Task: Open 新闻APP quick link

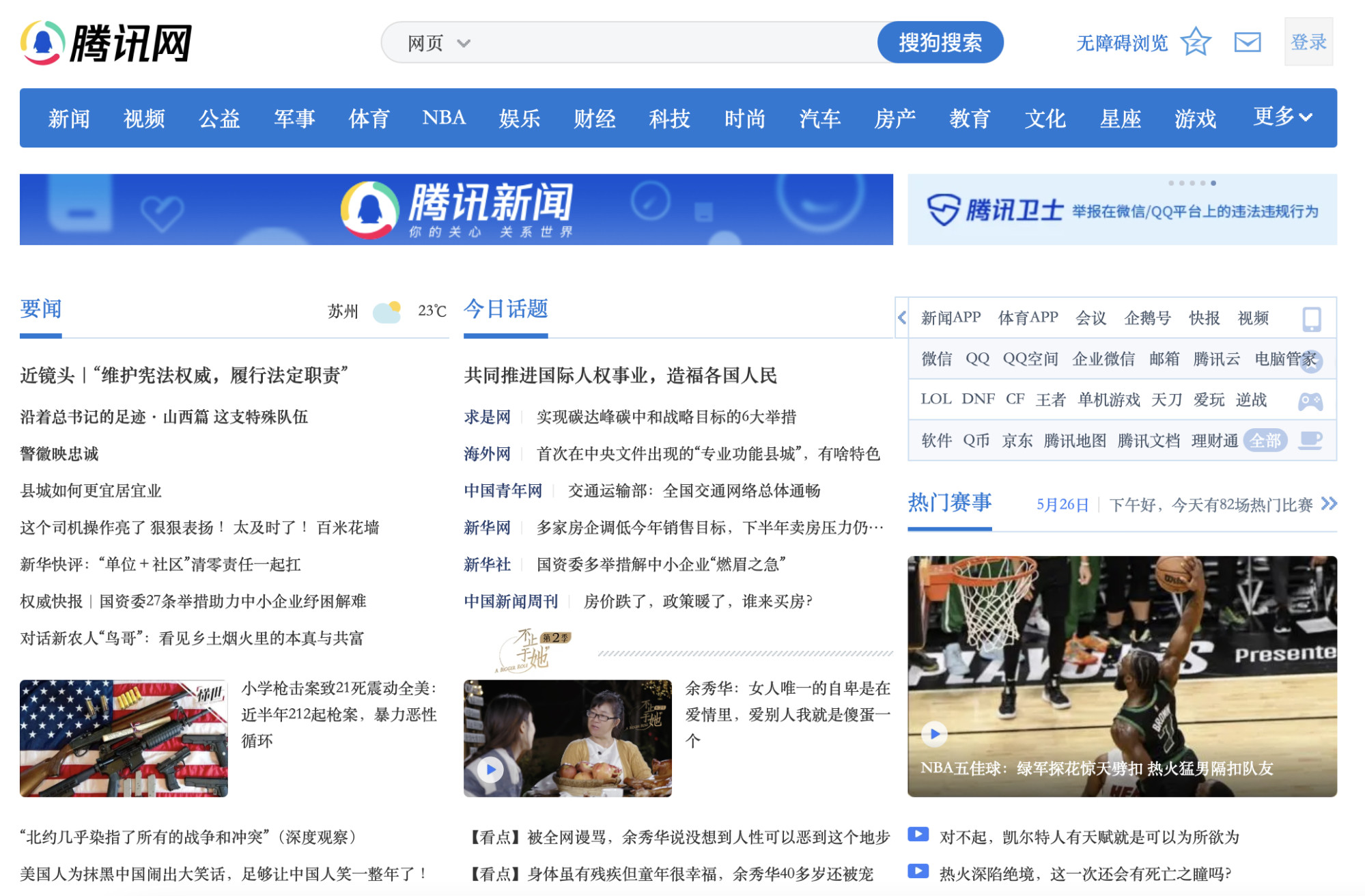Action: pos(951,318)
